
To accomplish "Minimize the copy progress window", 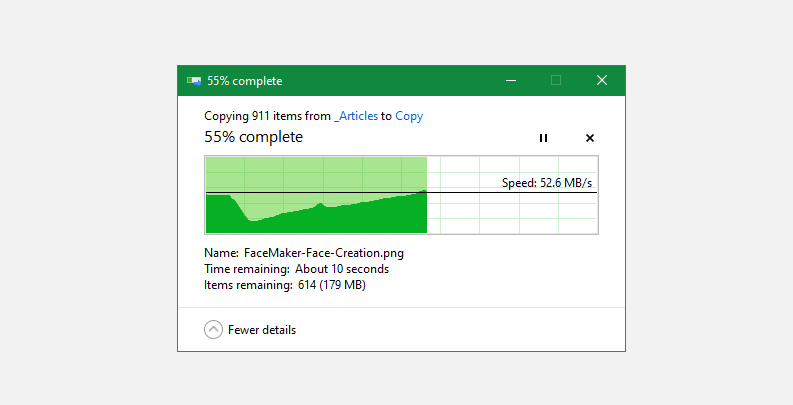I will 510,80.
